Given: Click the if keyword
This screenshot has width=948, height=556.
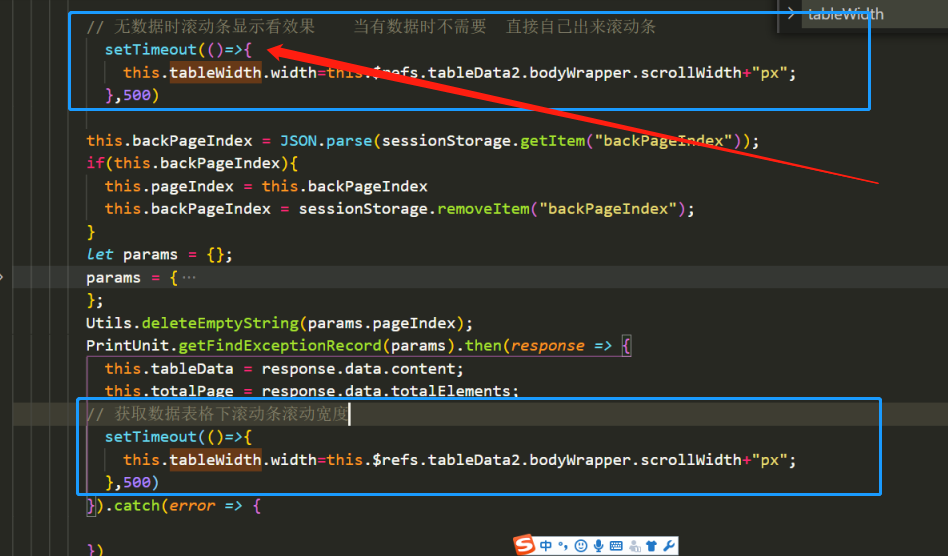Looking at the screenshot, I should click(95, 163).
